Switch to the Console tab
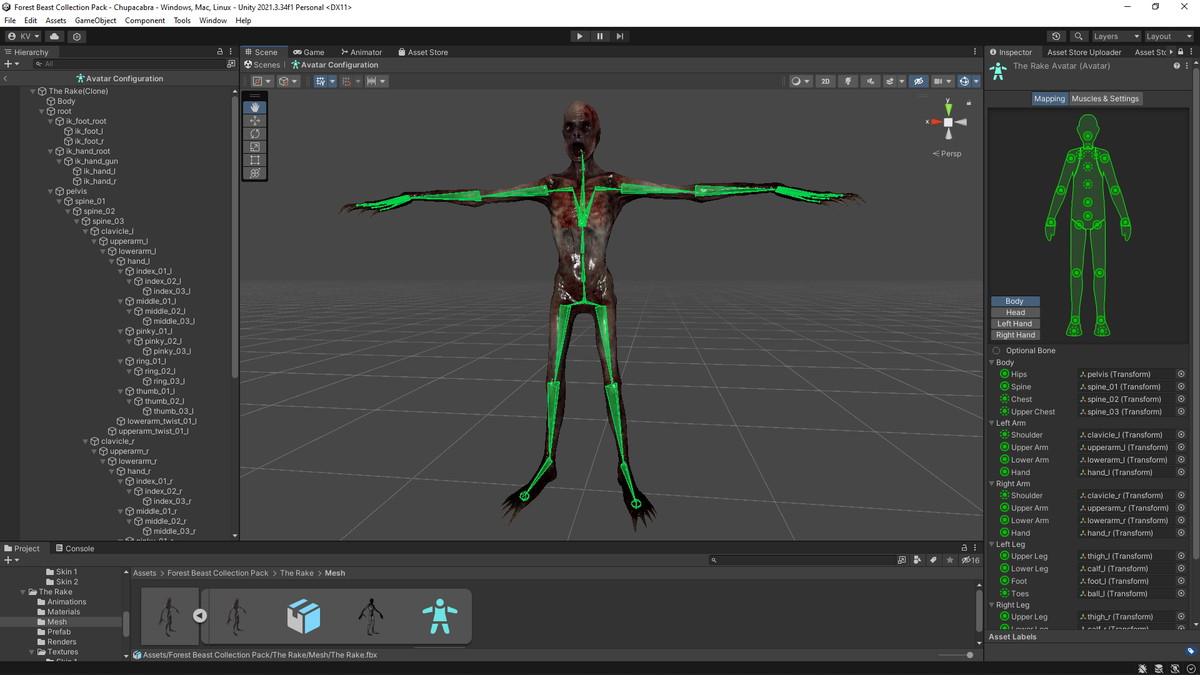The width and height of the screenshot is (1200, 675). [x=75, y=548]
